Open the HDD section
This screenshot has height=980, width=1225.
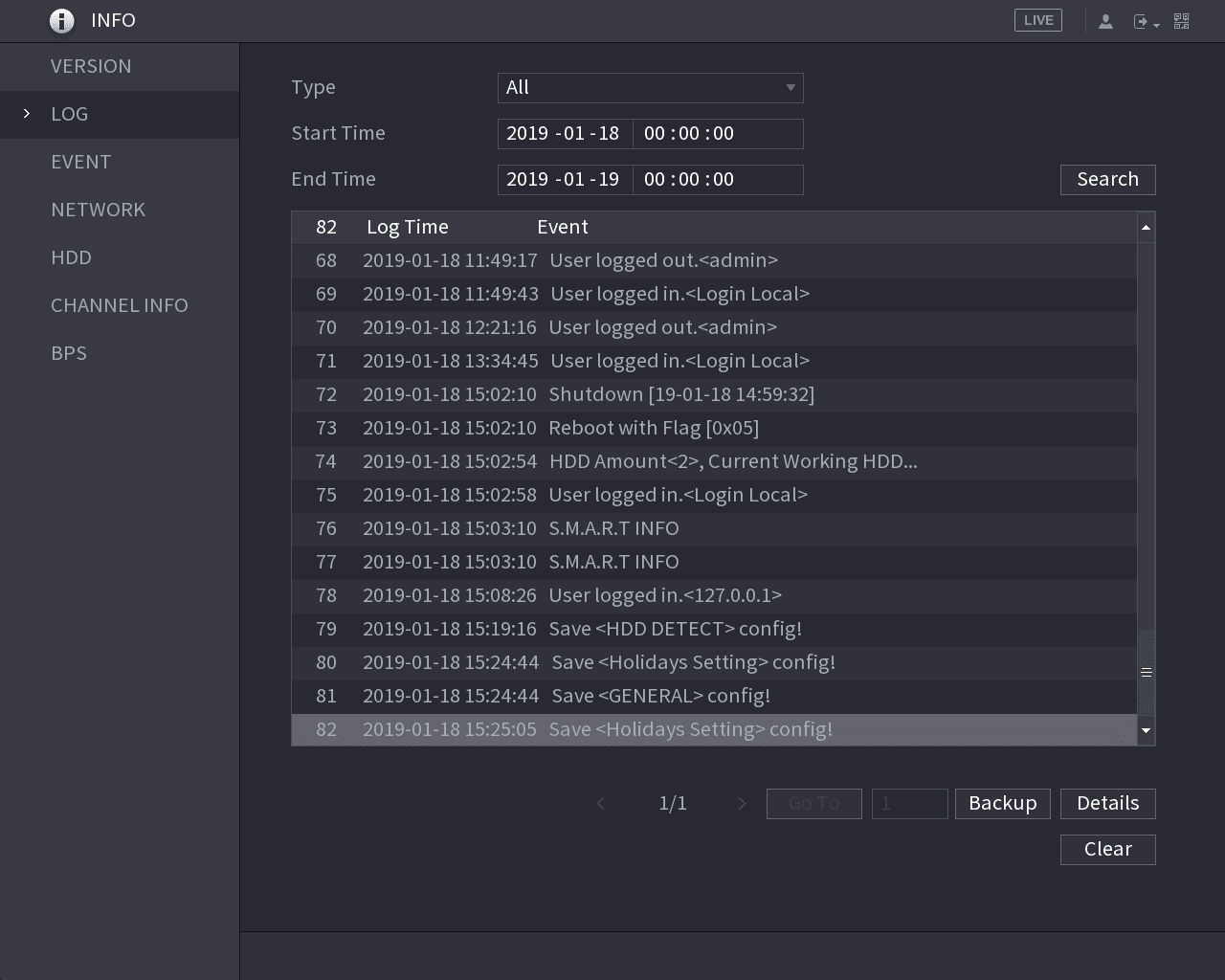click(x=120, y=257)
